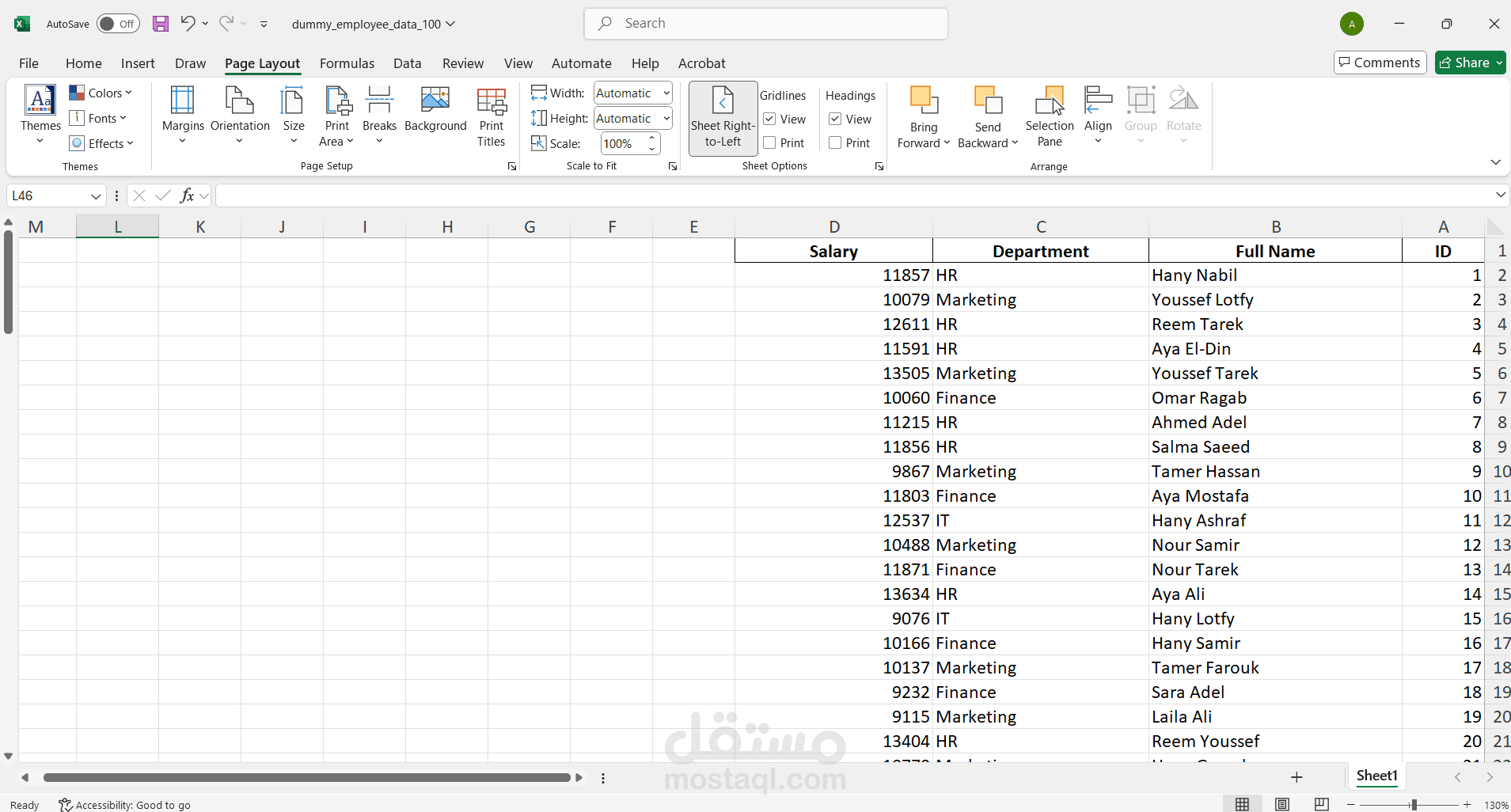Open the paper Size options
Viewport: 1511px width, 812px height.
[x=293, y=116]
